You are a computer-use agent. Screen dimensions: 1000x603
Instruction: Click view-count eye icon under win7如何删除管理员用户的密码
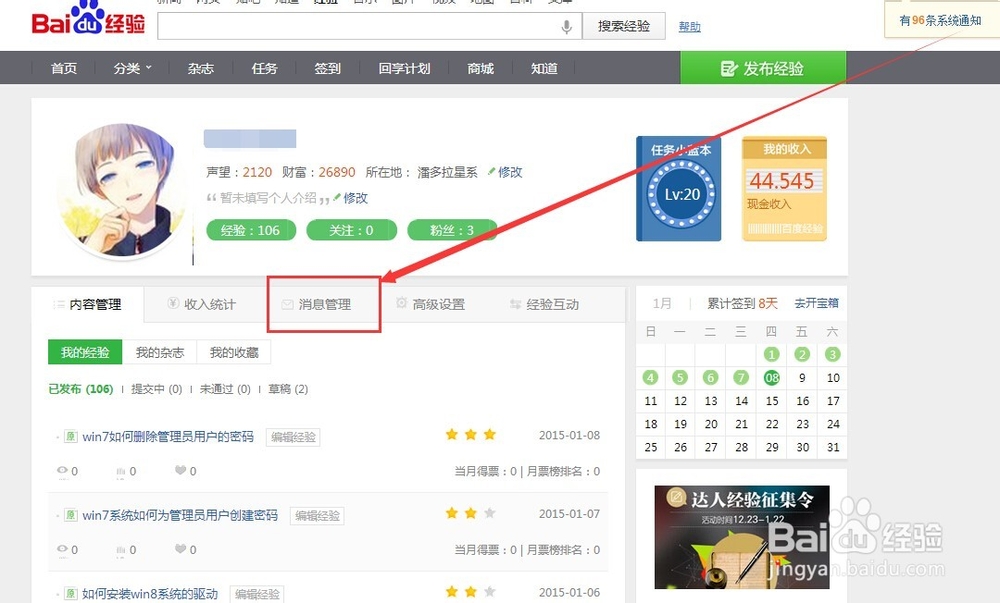point(62,470)
